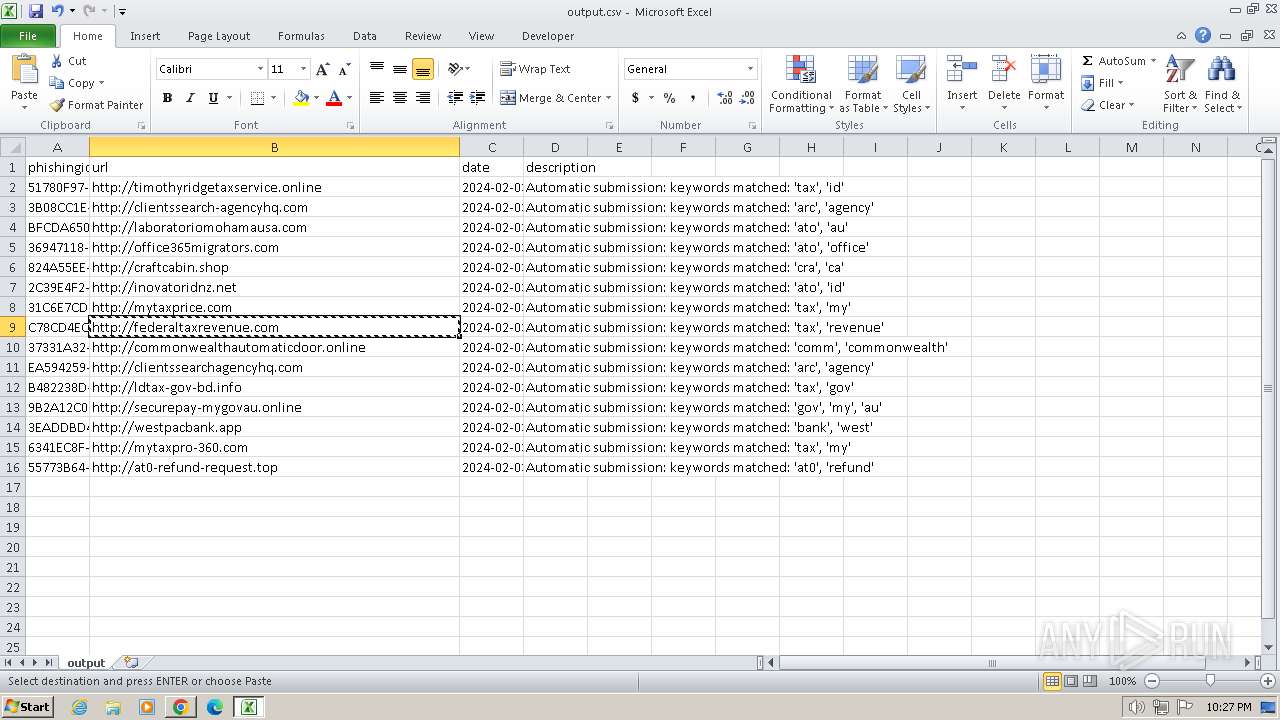Open font size 11 dropdown
This screenshot has width=1280, height=720.
303,69
